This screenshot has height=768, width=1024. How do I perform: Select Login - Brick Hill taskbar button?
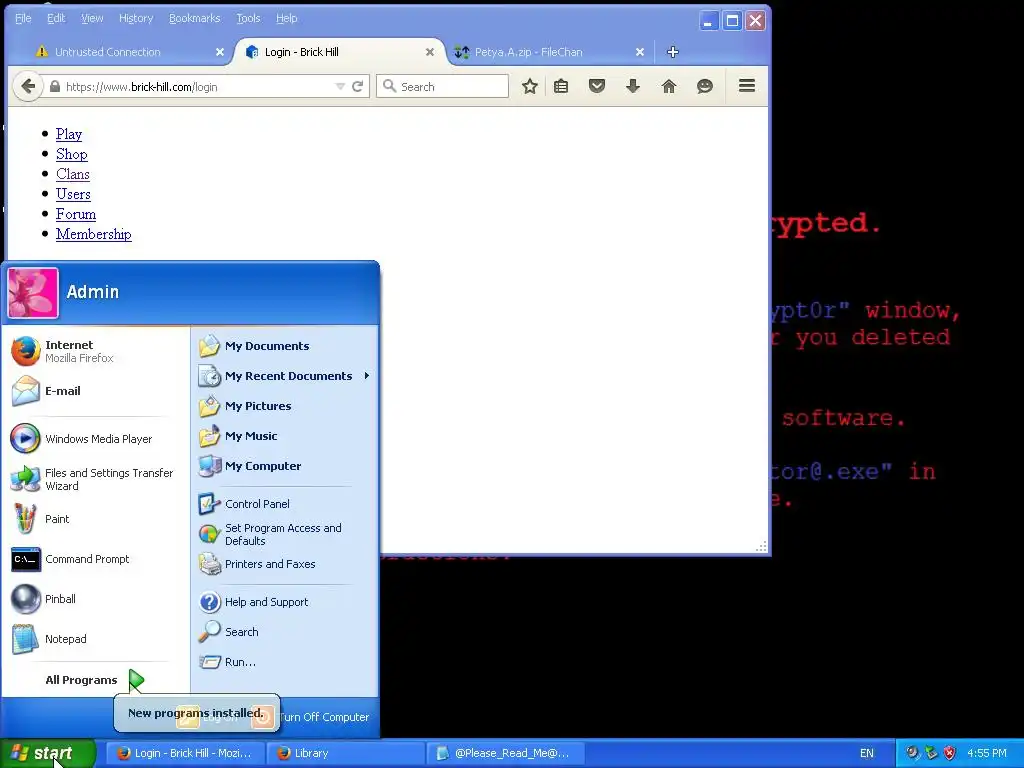(186, 753)
